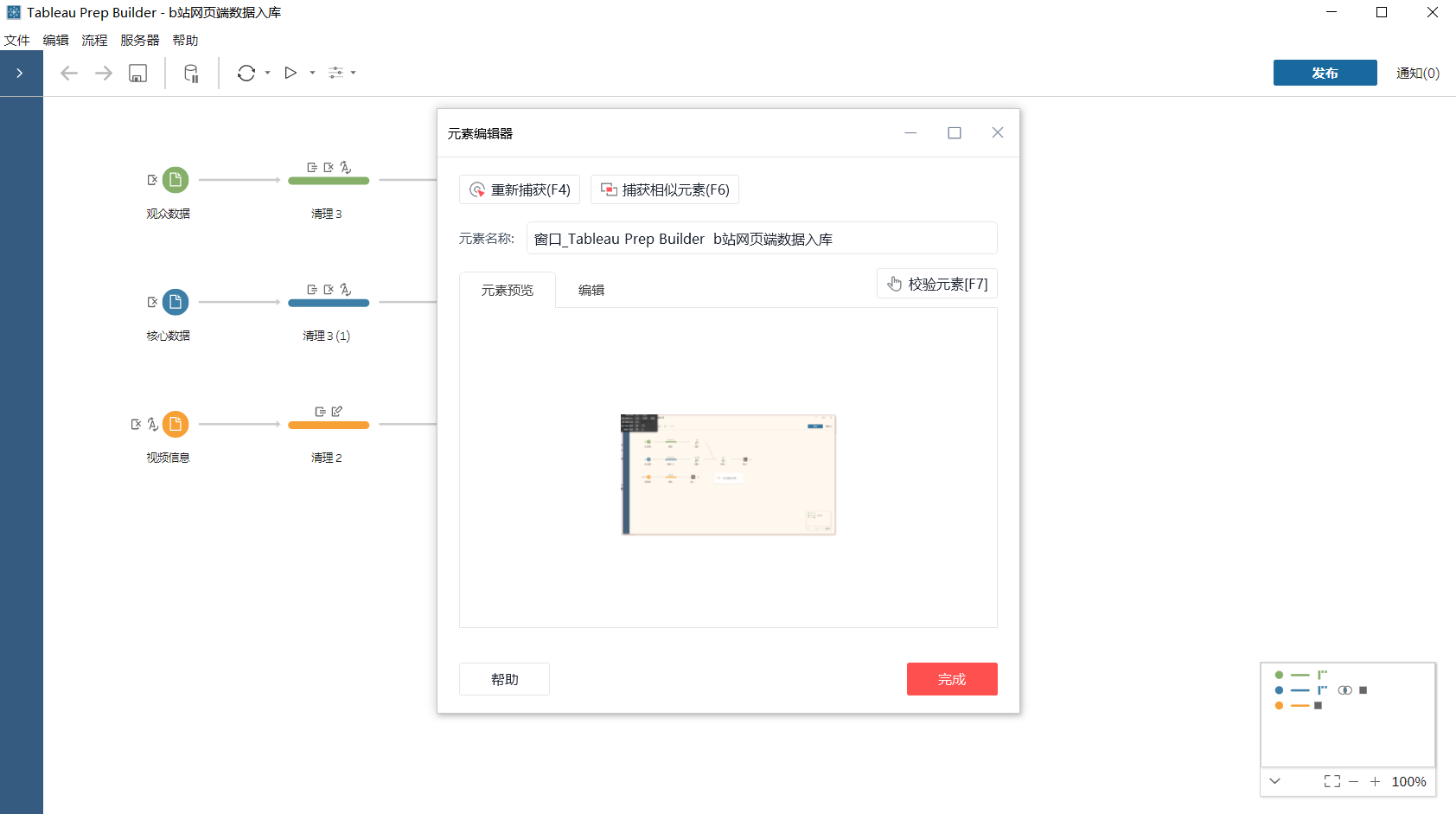Click the 元素名称 input field
The height and width of the screenshot is (814, 1456).
[762, 238]
